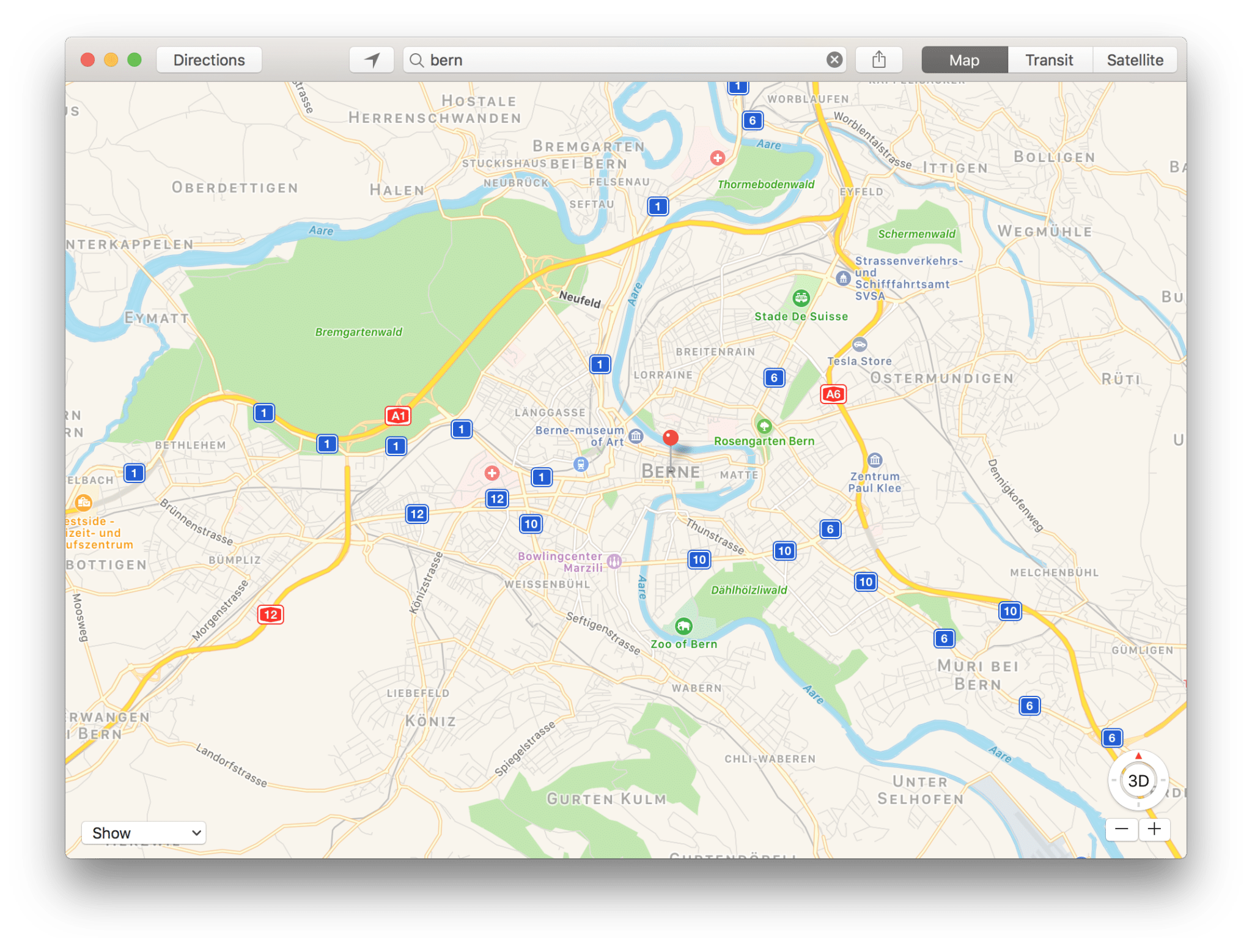
Task: Click the Stade De Suisse stadium icon
Action: [x=801, y=298]
